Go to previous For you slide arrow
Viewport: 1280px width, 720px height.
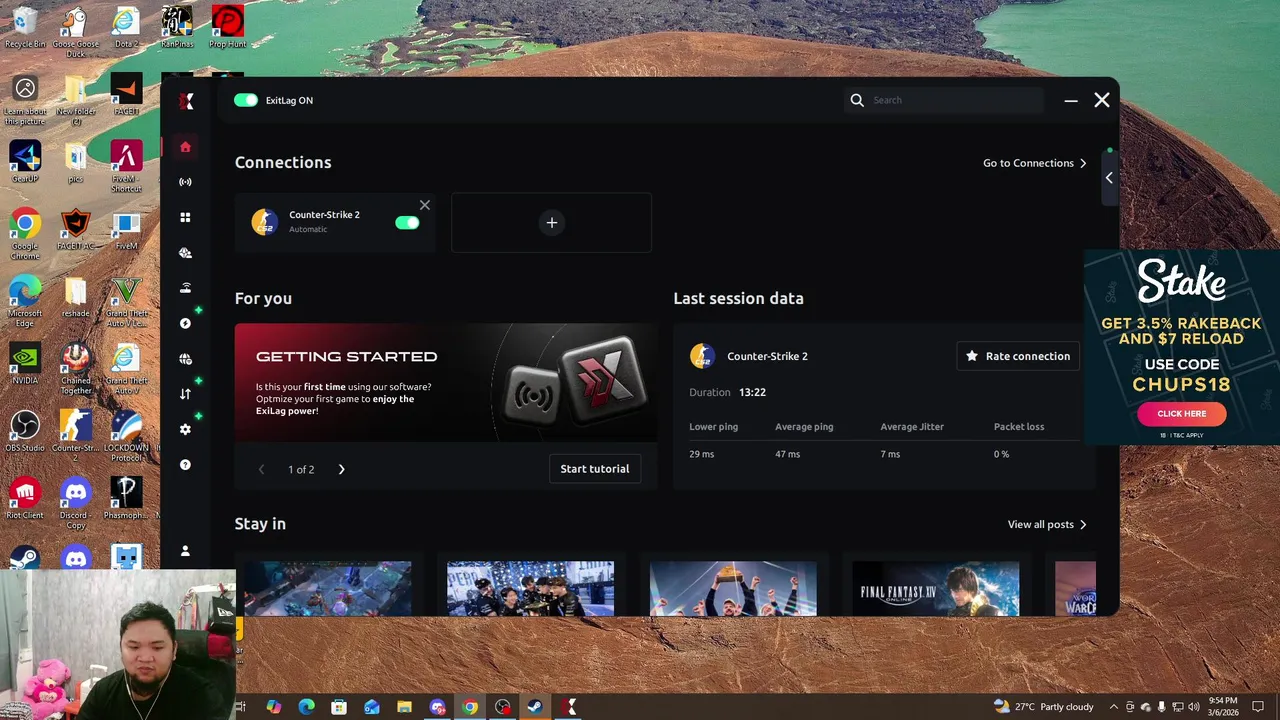[262, 469]
